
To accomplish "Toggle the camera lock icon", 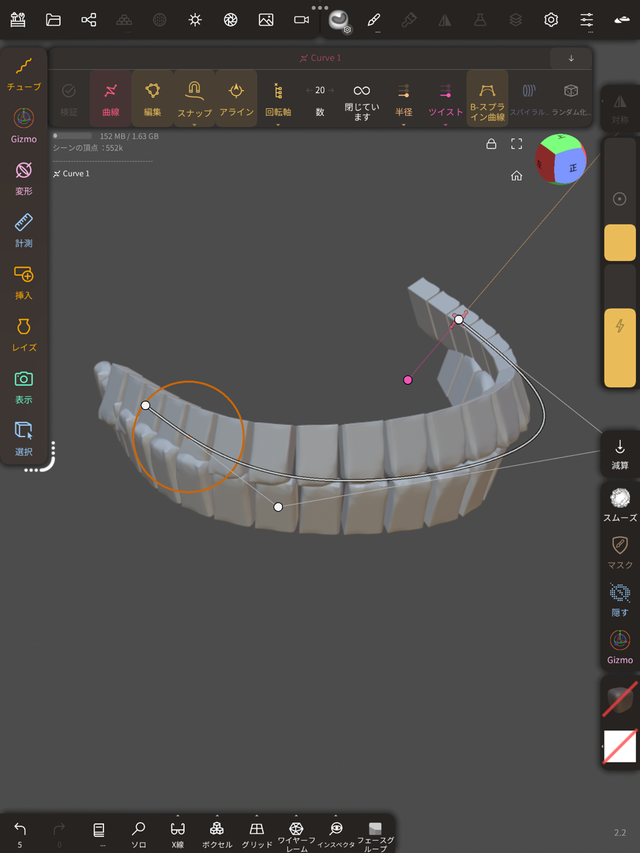I will (491, 144).
